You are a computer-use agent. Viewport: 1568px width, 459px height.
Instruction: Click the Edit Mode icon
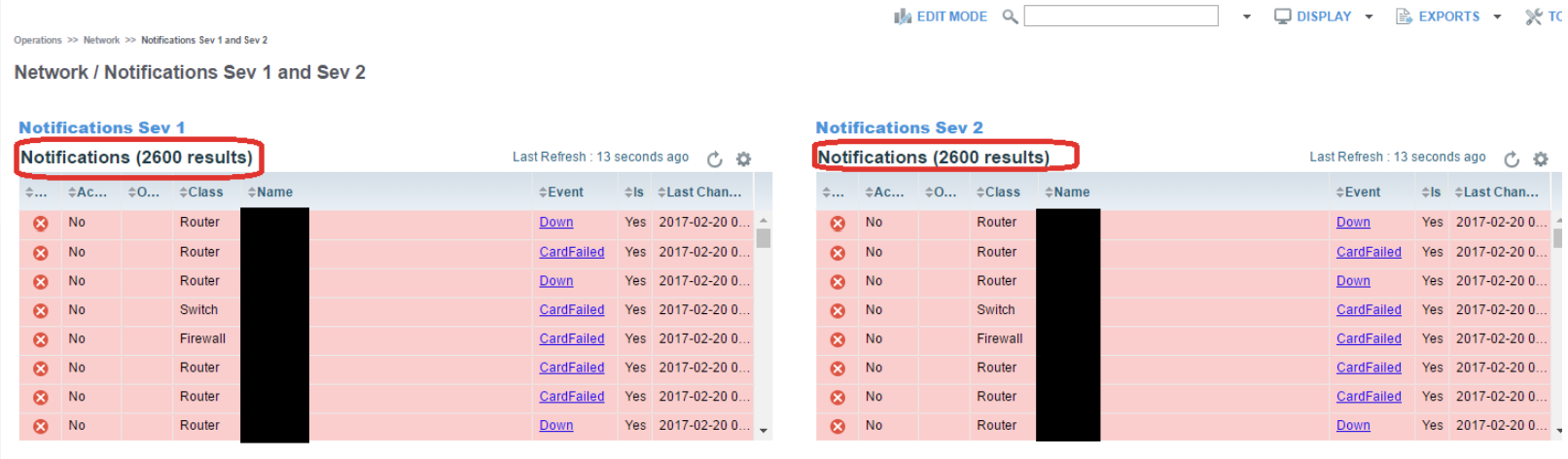[x=903, y=17]
